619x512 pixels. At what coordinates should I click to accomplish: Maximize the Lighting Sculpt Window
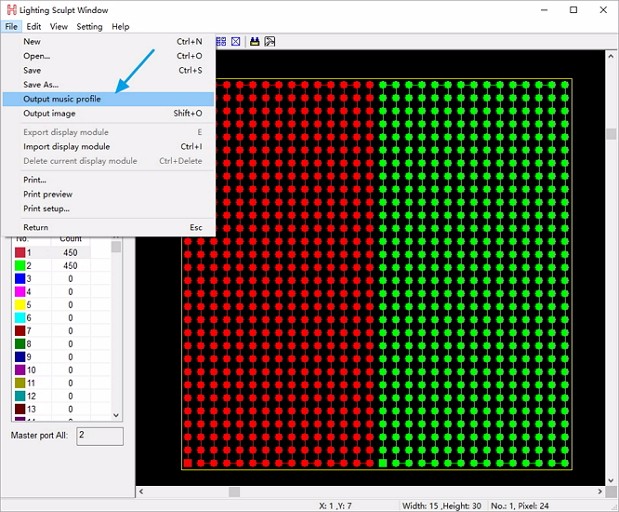click(x=574, y=10)
